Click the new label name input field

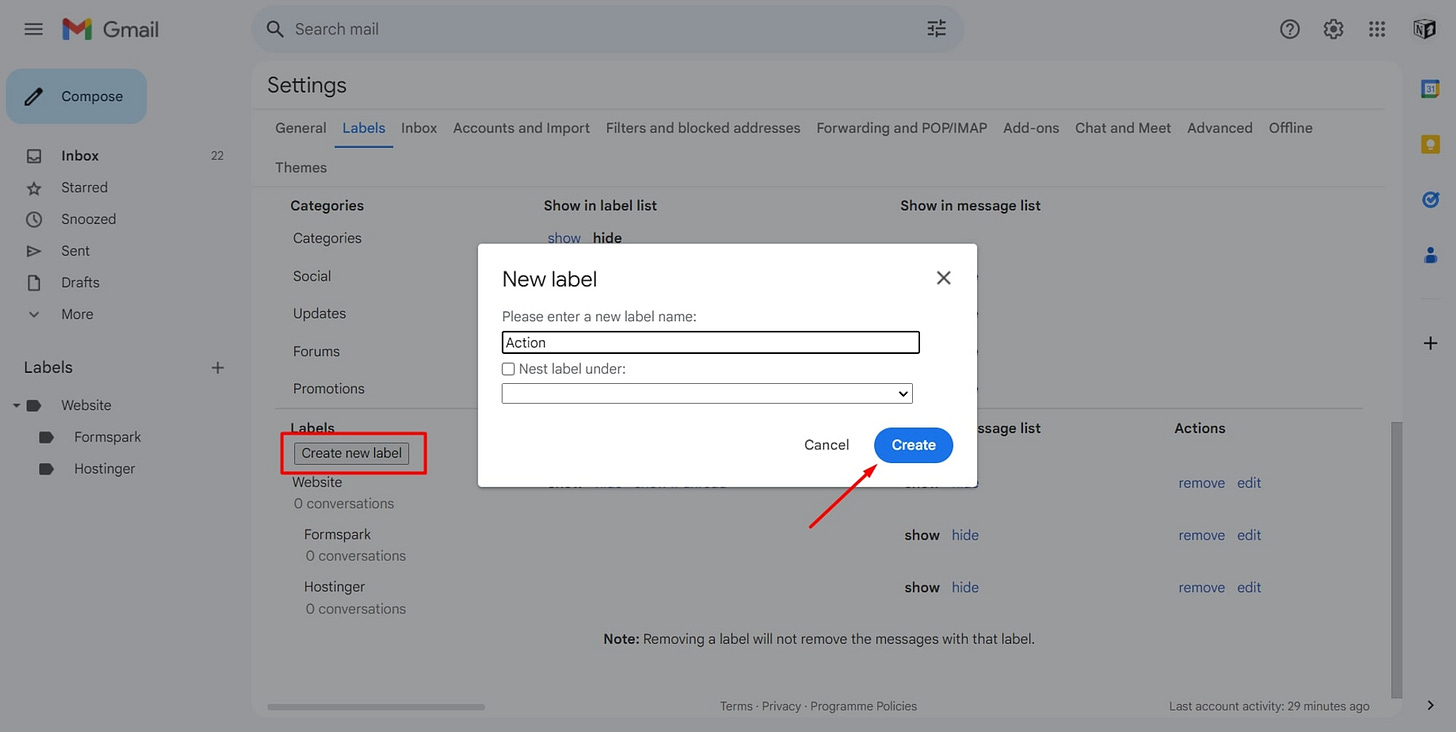[710, 342]
